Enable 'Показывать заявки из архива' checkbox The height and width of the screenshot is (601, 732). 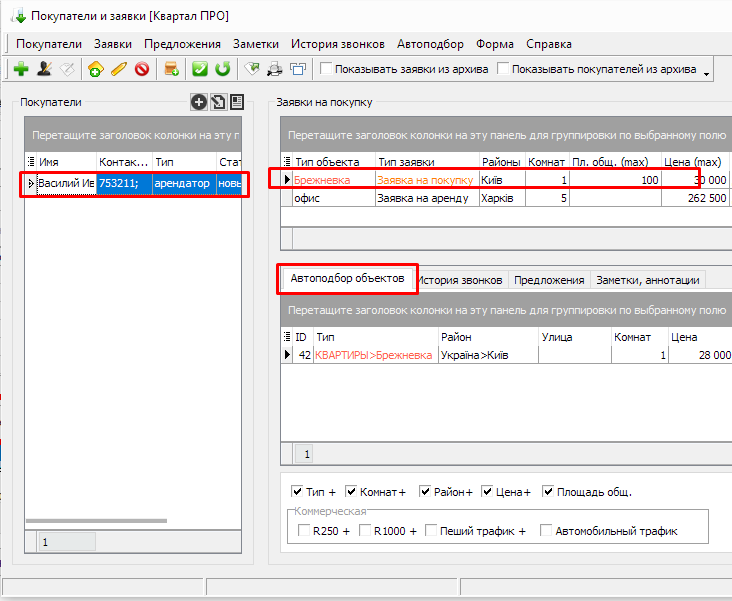tap(326, 69)
